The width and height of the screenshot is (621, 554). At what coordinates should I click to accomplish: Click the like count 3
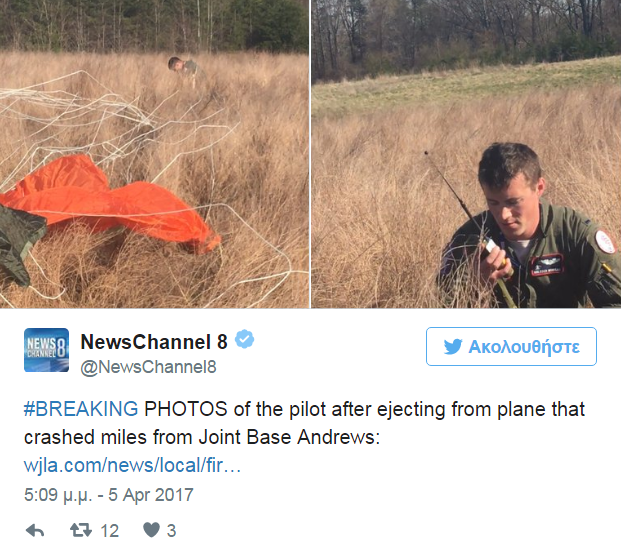pos(171,531)
